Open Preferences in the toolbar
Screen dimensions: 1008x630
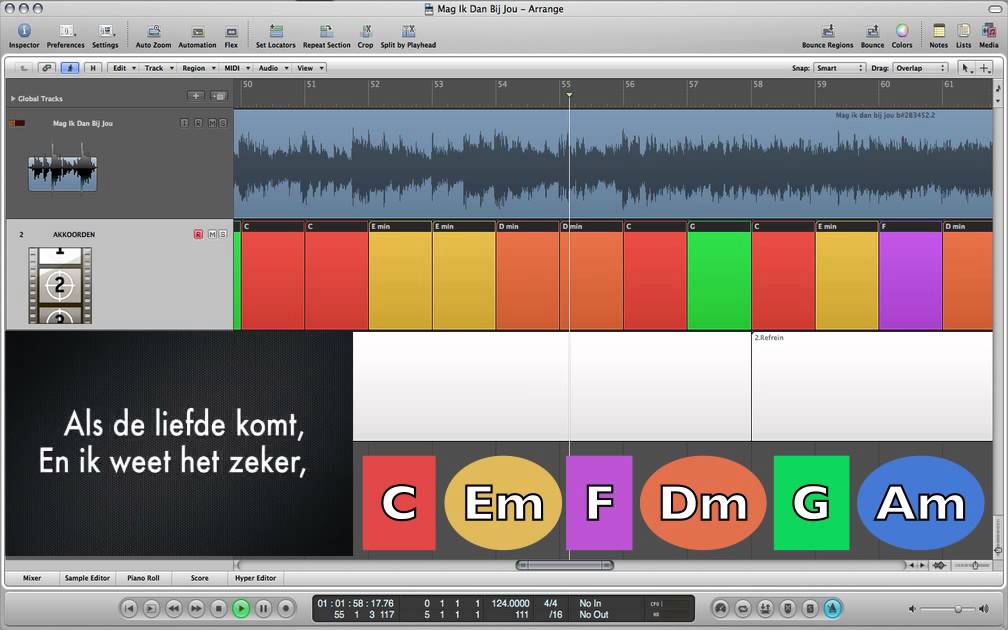click(66, 35)
